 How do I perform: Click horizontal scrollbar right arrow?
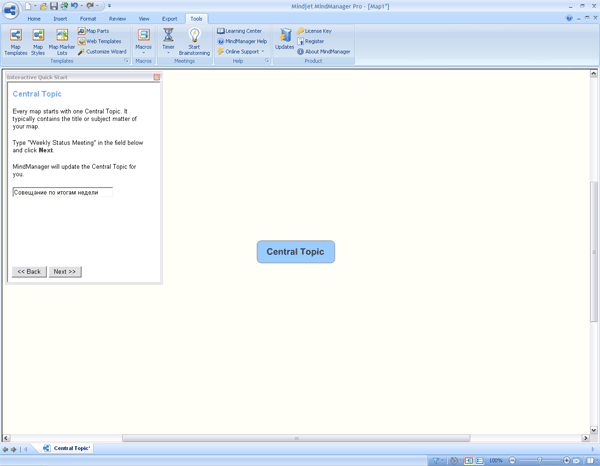(585, 438)
